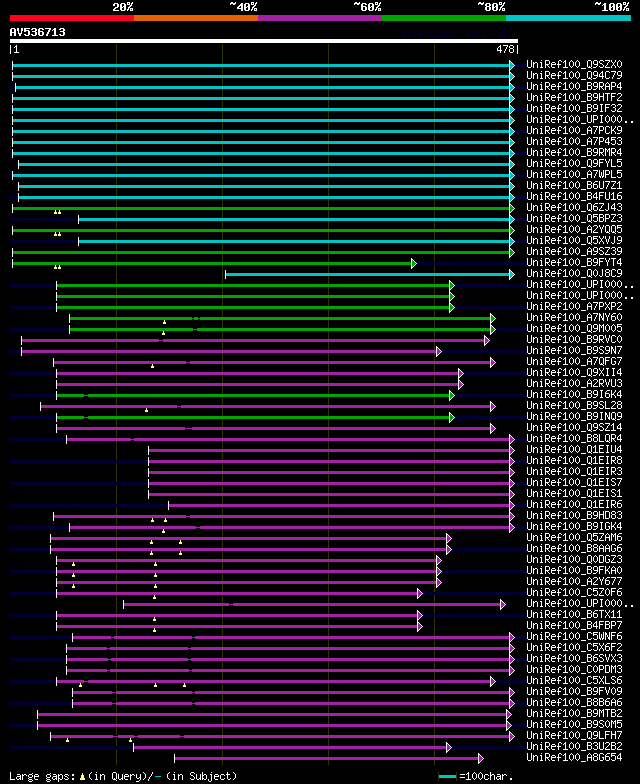640x784 pixels.
Task: Open hit UniRef100_Q9SZX0
Action: click(x=574, y=64)
